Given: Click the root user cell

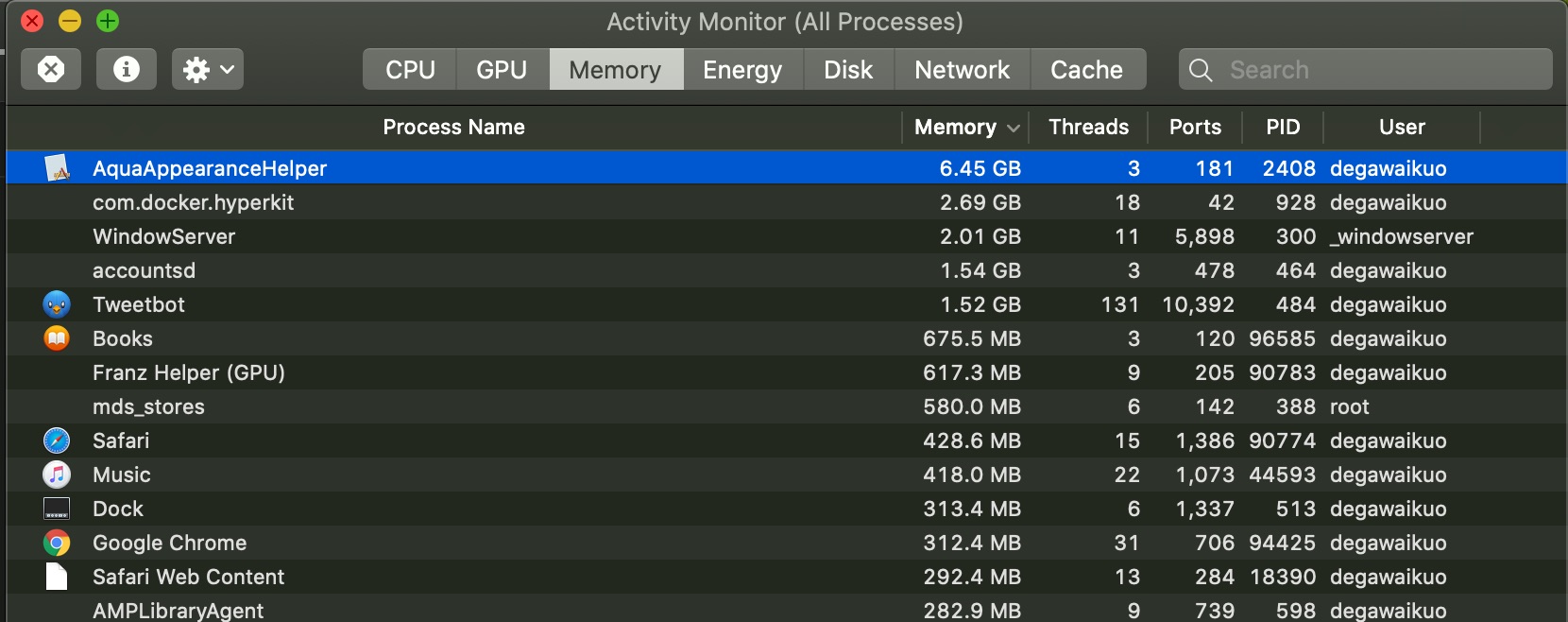Looking at the screenshot, I should 1350,406.
